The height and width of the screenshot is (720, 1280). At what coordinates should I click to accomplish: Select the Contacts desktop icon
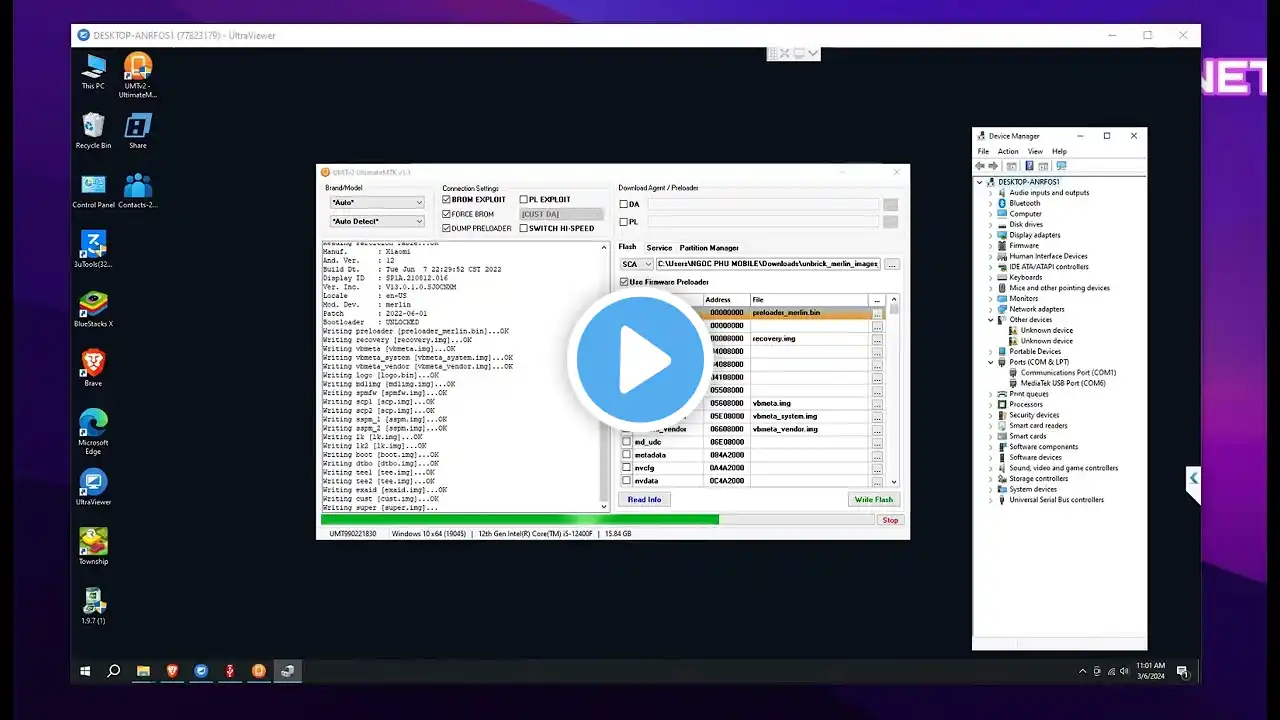[x=138, y=190]
